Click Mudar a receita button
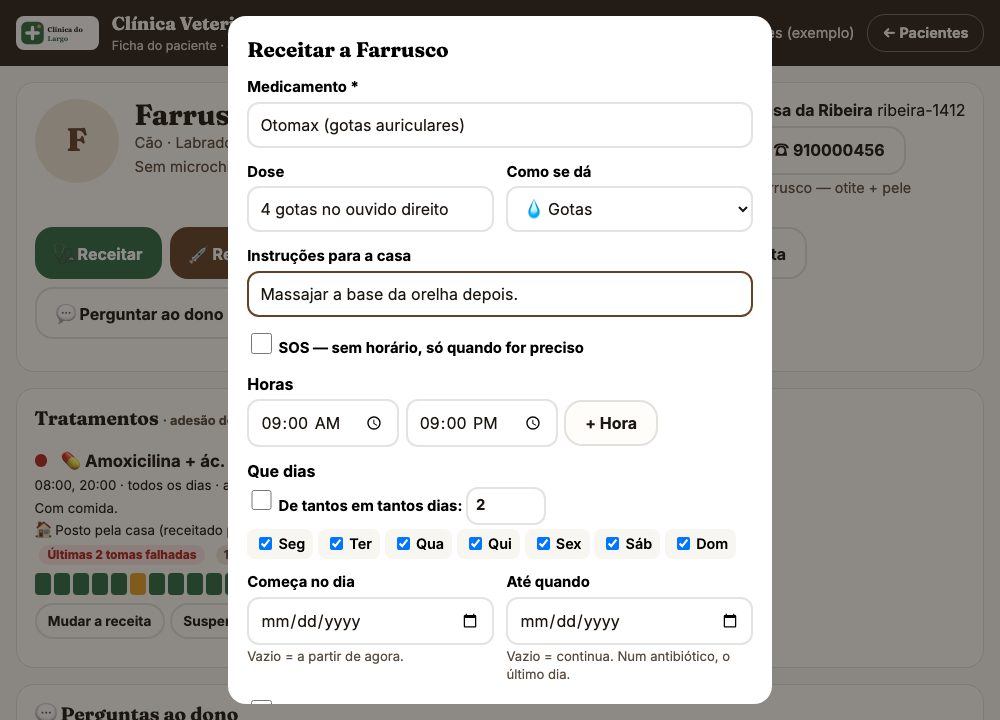1000x720 pixels. tap(99, 621)
